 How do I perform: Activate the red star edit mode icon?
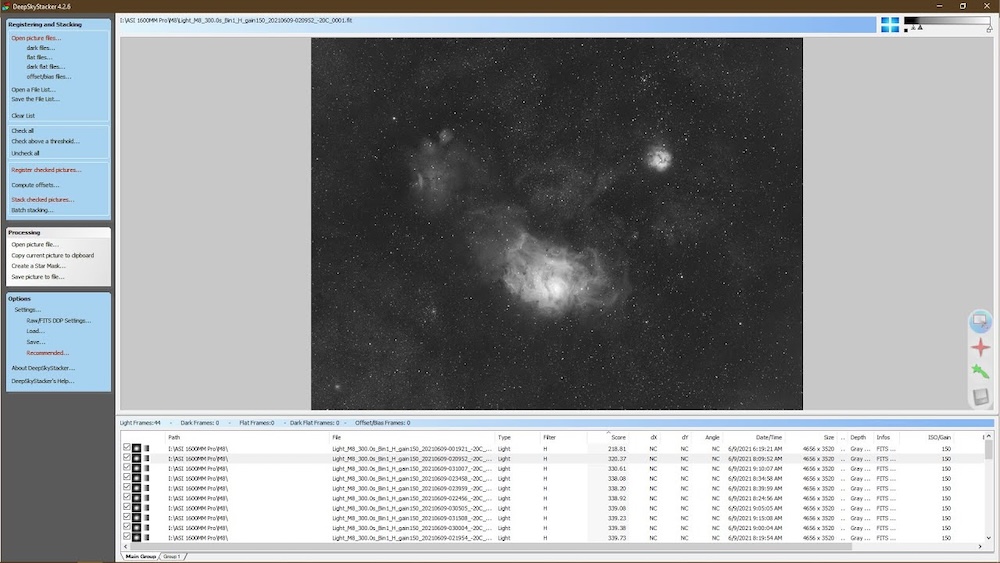[x=980, y=347]
